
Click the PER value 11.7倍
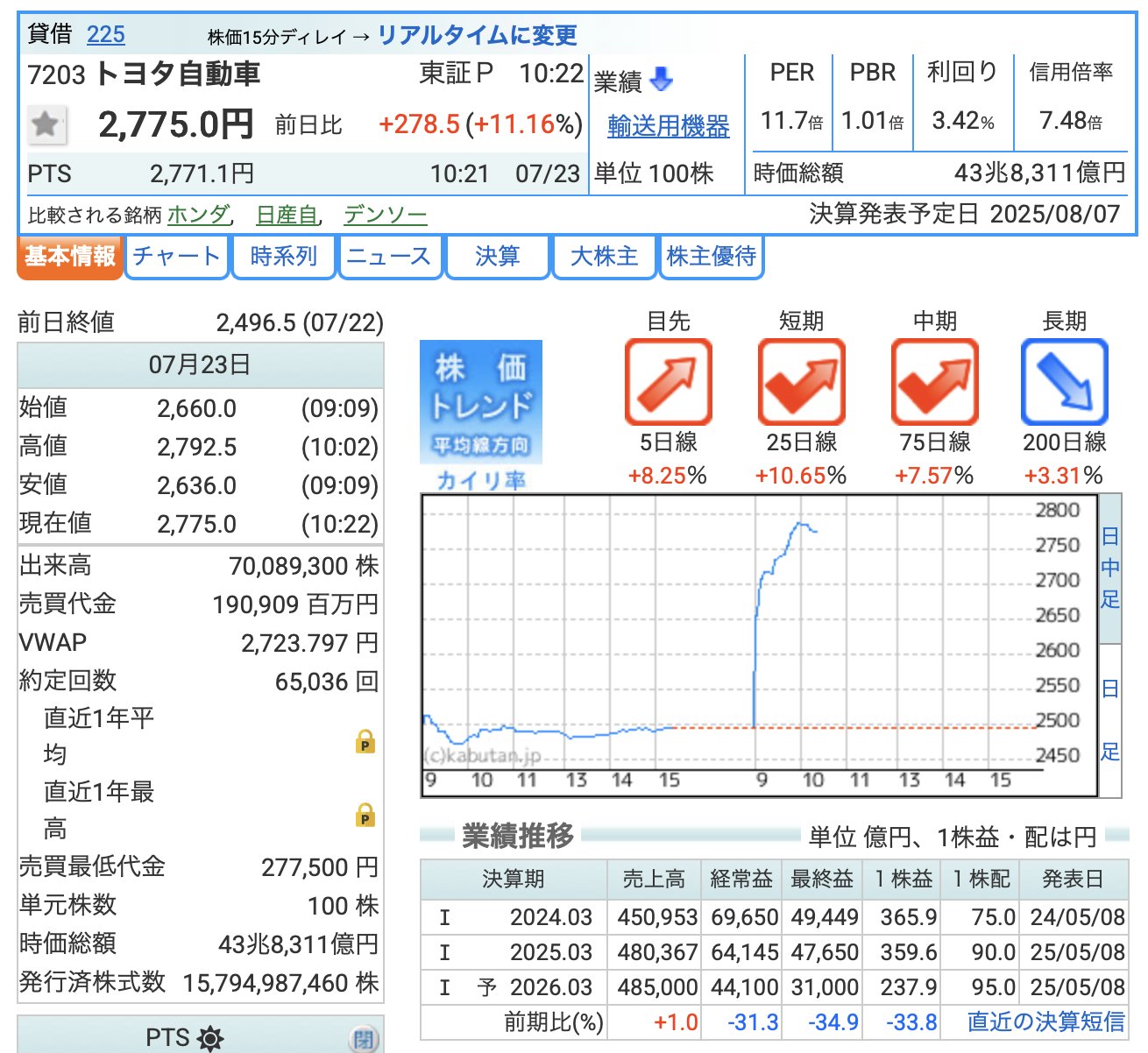coord(792,121)
